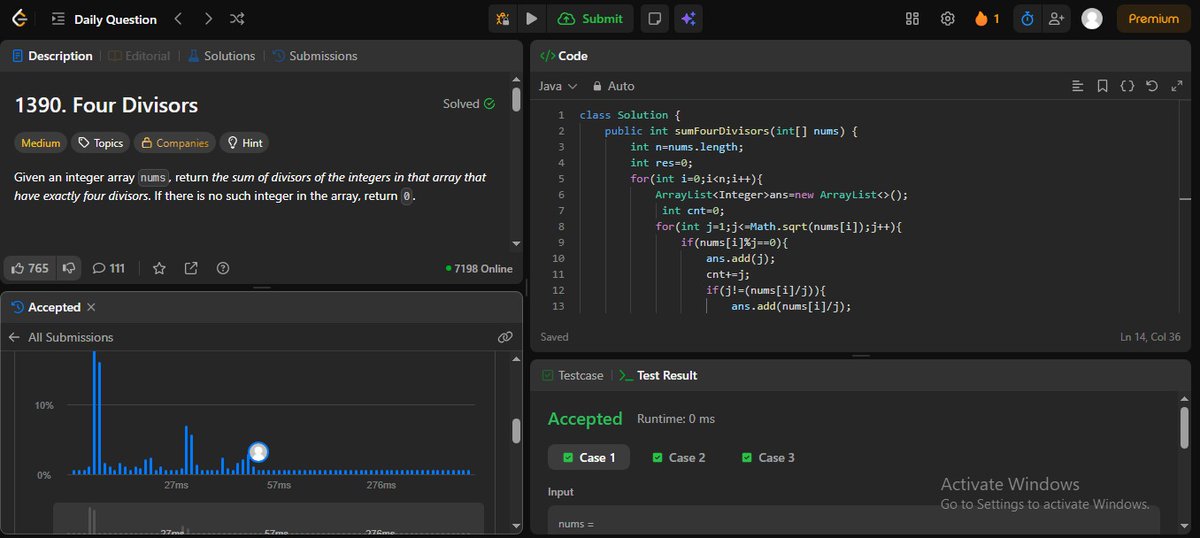Open the Daily Question problem list
The height and width of the screenshot is (538, 1200).
(104, 19)
